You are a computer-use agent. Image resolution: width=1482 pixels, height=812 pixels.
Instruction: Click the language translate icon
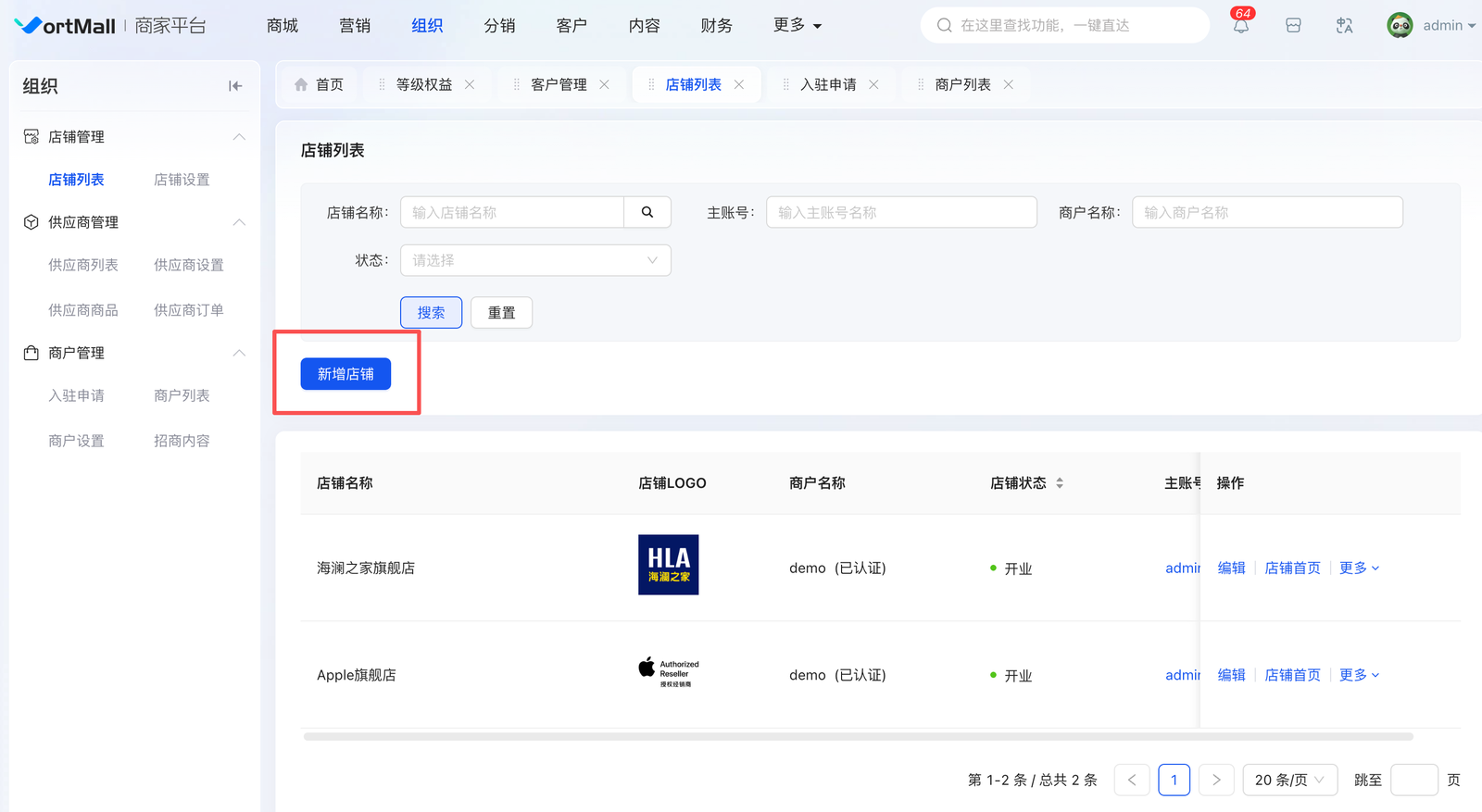tap(1344, 26)
